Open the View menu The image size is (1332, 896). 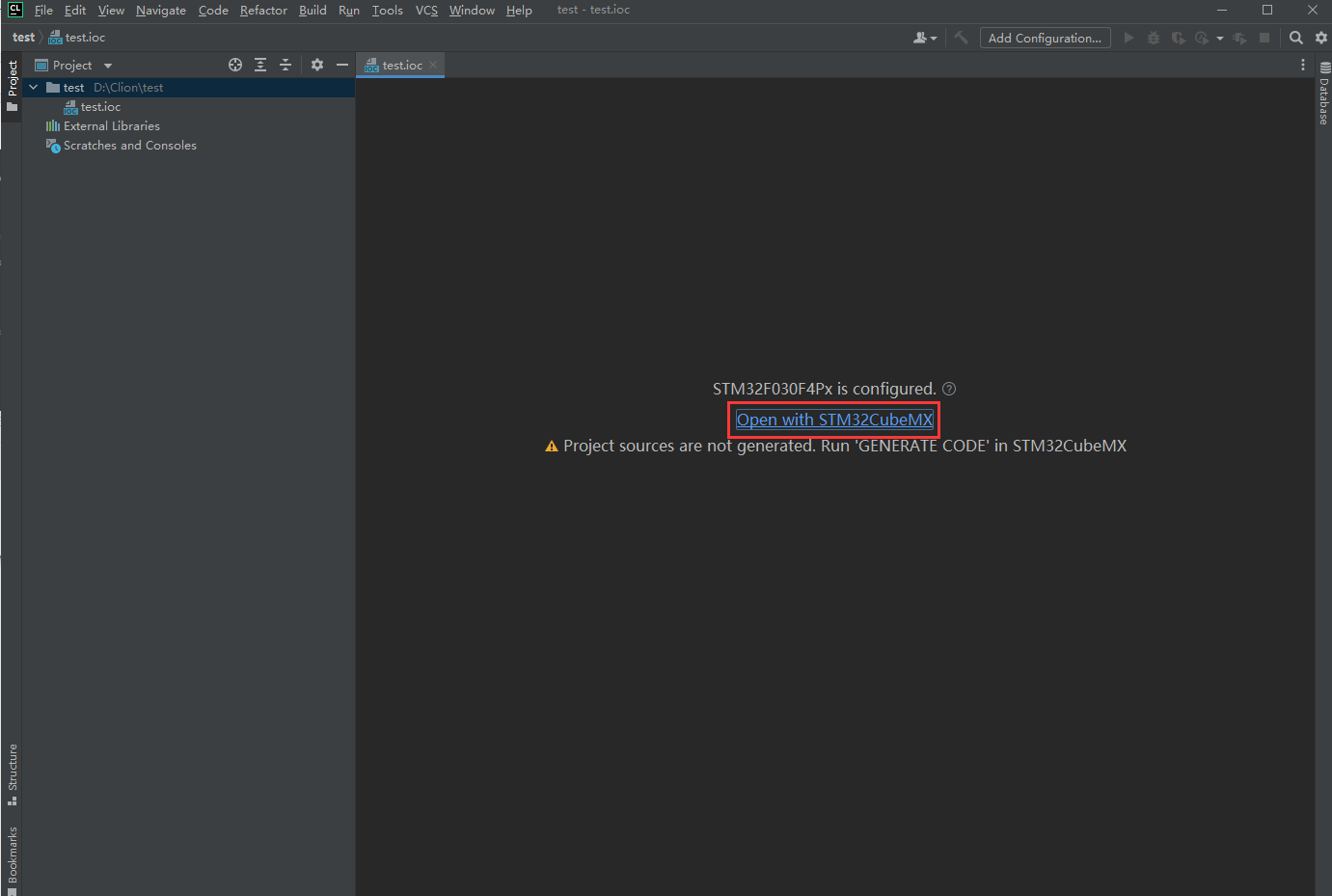[x=111, y=10]
